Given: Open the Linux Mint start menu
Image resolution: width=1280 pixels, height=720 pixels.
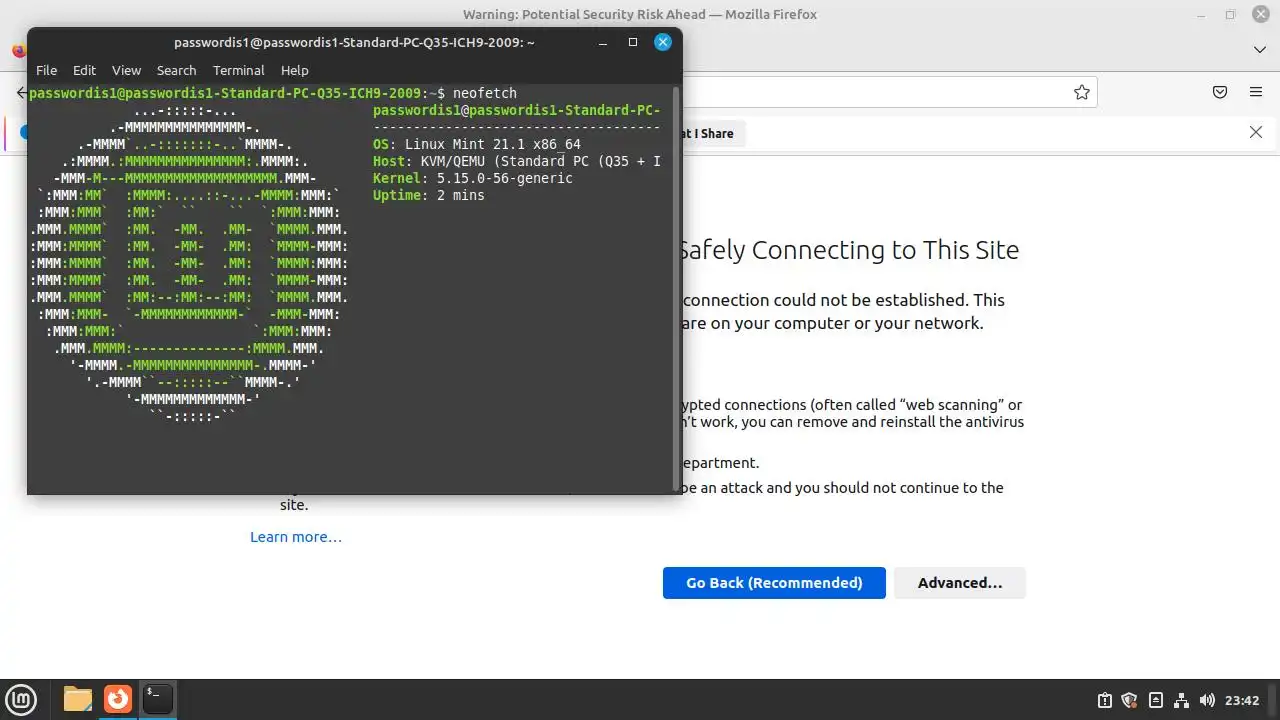Looking at the screenshot, I should 21,699.
